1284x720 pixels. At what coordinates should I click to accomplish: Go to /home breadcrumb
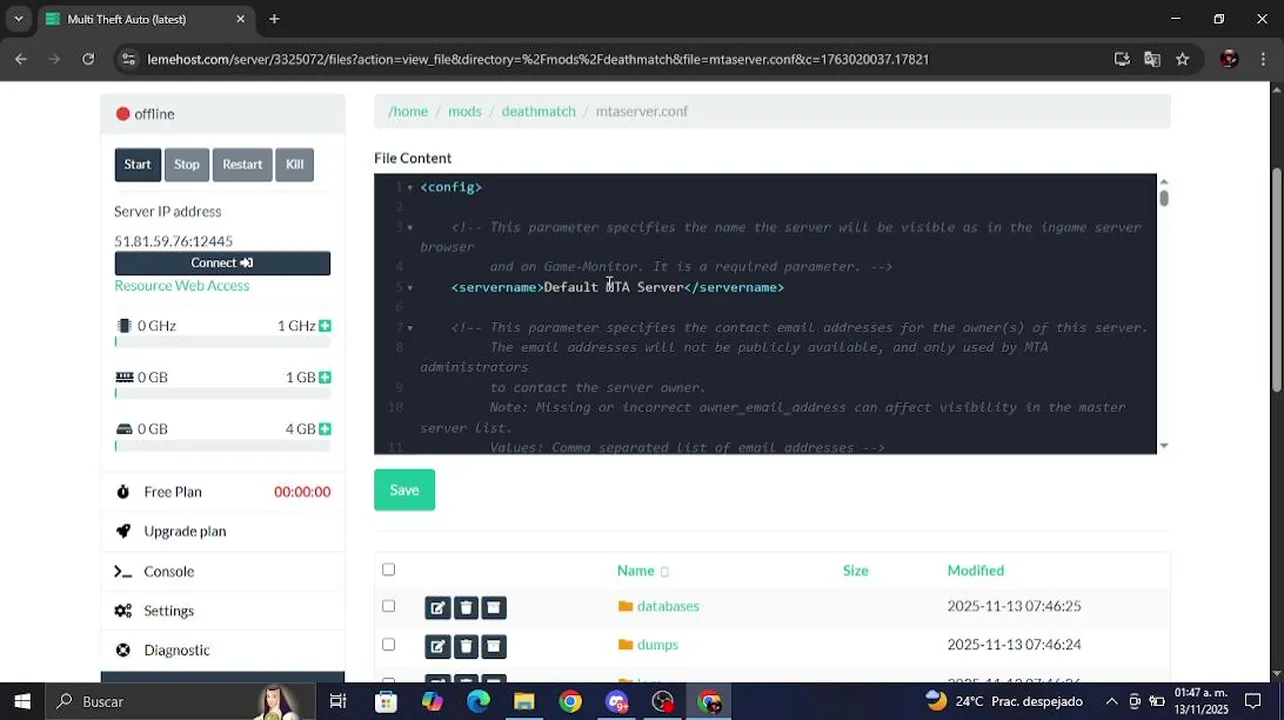[x=408, y=111]
